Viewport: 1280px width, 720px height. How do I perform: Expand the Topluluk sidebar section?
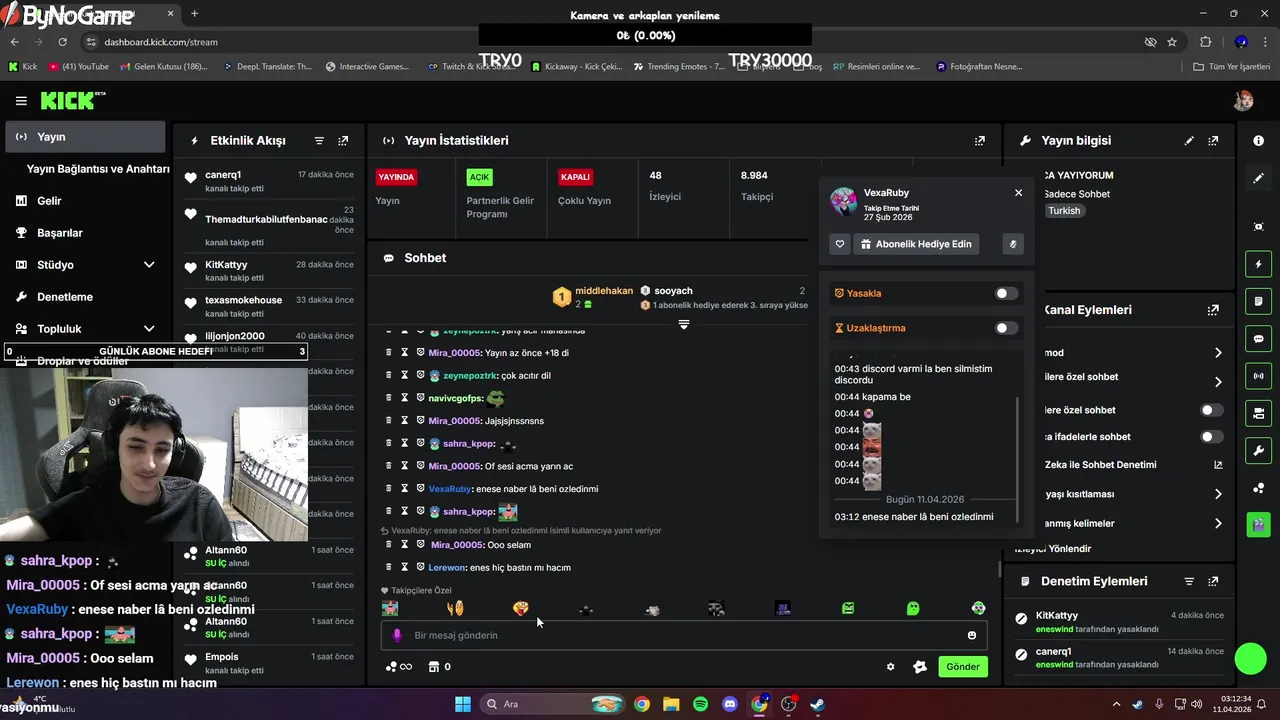pos(149,329)
